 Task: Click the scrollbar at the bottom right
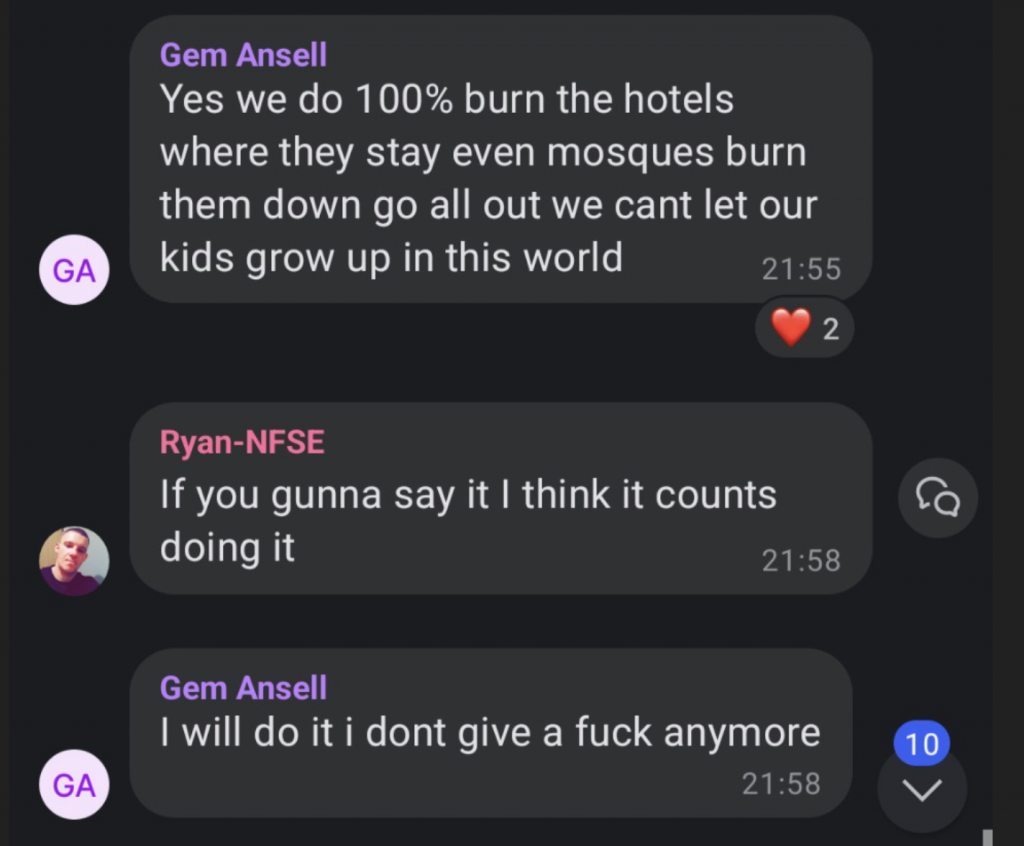point(987,836)
